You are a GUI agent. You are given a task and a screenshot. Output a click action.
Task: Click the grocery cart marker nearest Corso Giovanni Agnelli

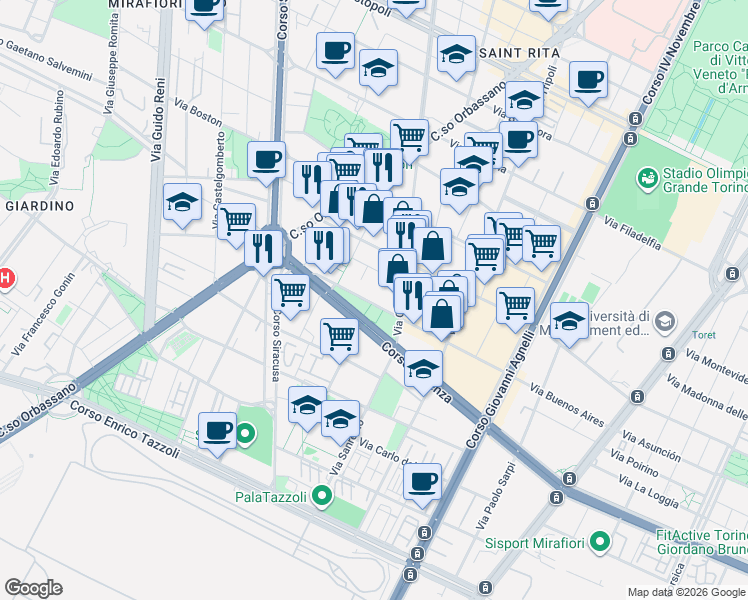515,310
